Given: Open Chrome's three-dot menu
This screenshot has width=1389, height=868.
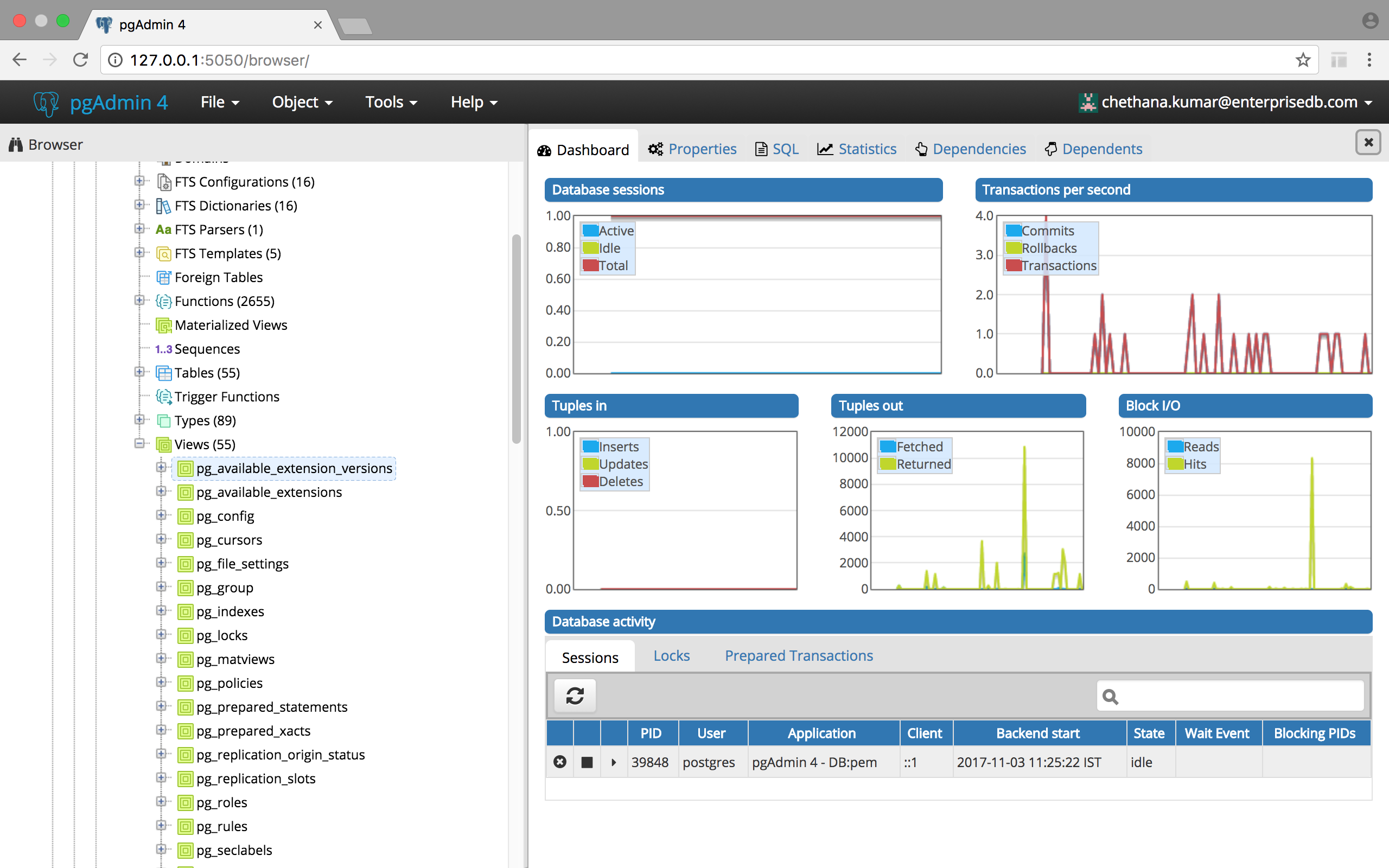Looking at the screenshot, I should coord(1369,60).
